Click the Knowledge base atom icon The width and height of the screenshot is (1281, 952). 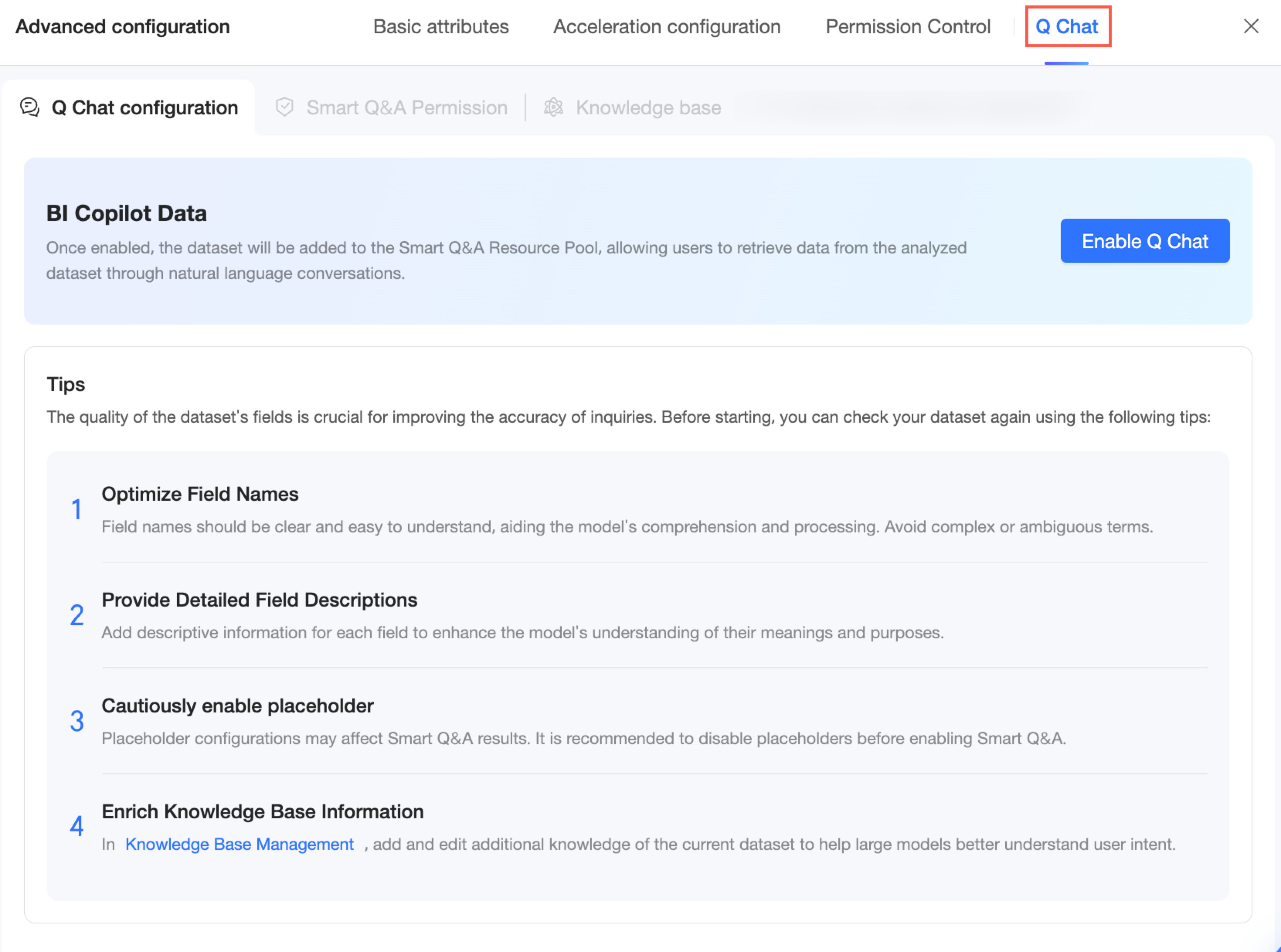pos(553,107)
